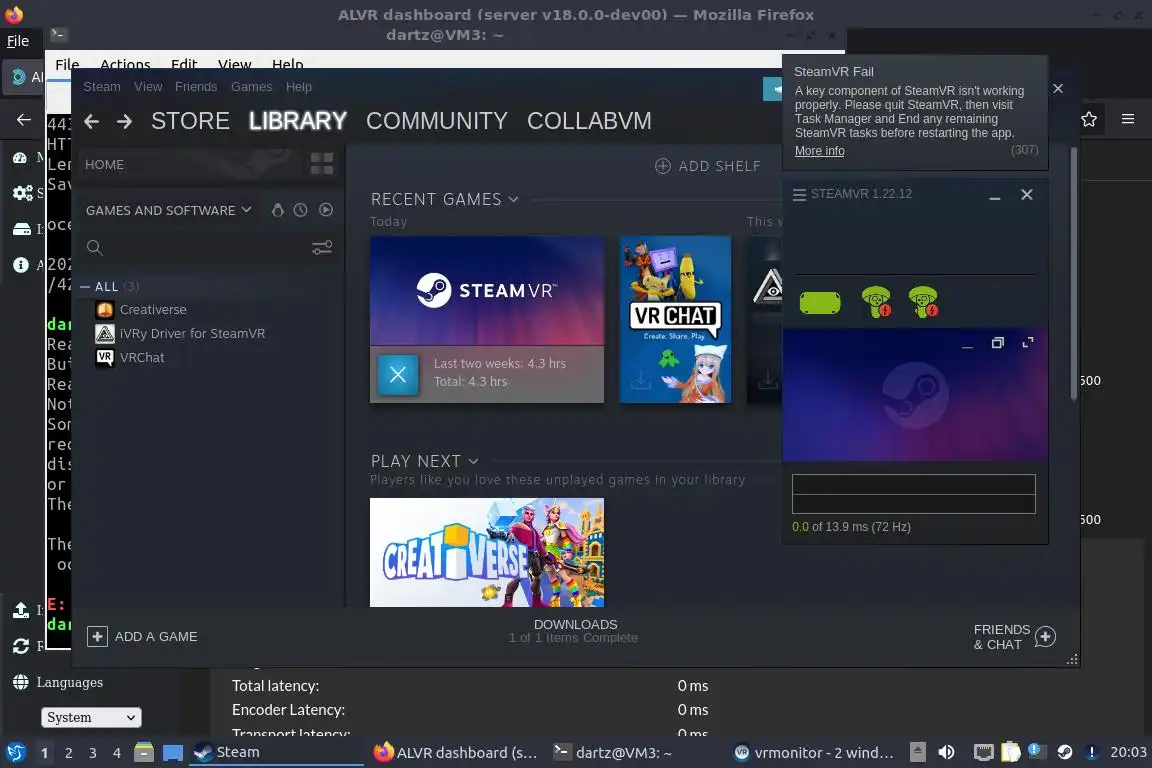This screenshot has width=1152, height=768.
Task: Click the More info link in SteamVR Fail
Action: 819,151
